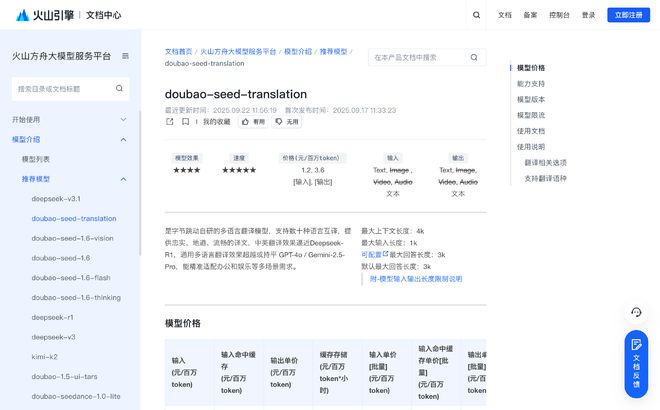660x410 pixels.
Task: Open deepseek-r1 in sidebar
Action: click(x=53, y=317)
